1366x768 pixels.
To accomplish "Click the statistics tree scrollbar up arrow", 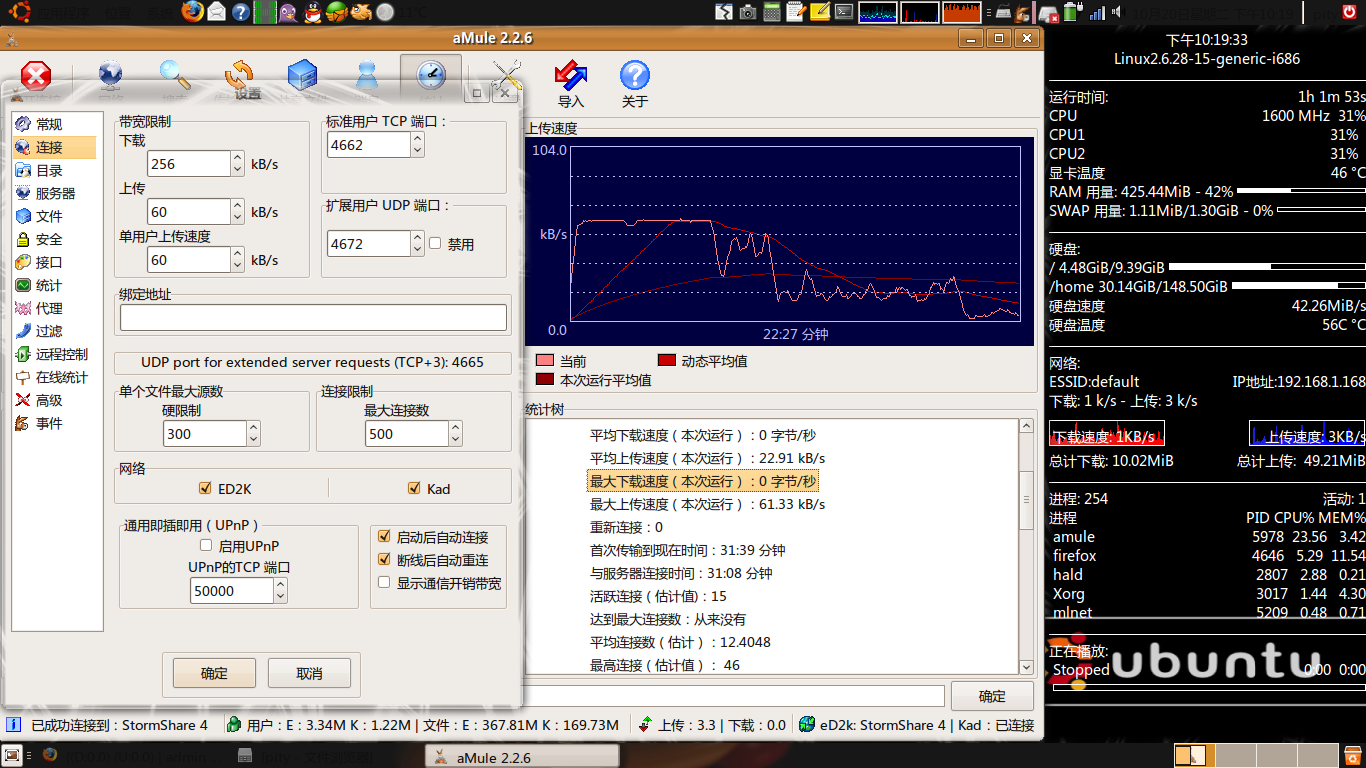I will click(x=1026, y=427).
